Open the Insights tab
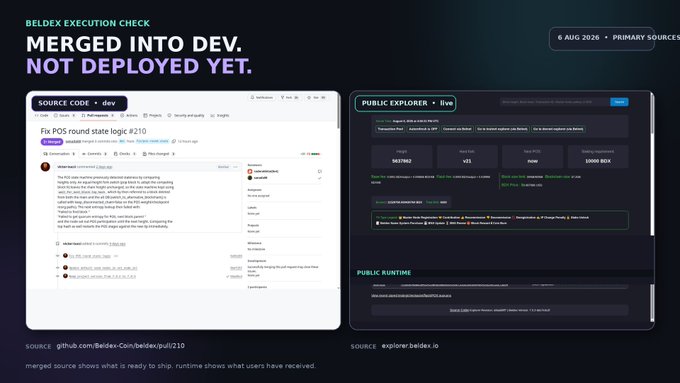 click(x=219, y=115)
